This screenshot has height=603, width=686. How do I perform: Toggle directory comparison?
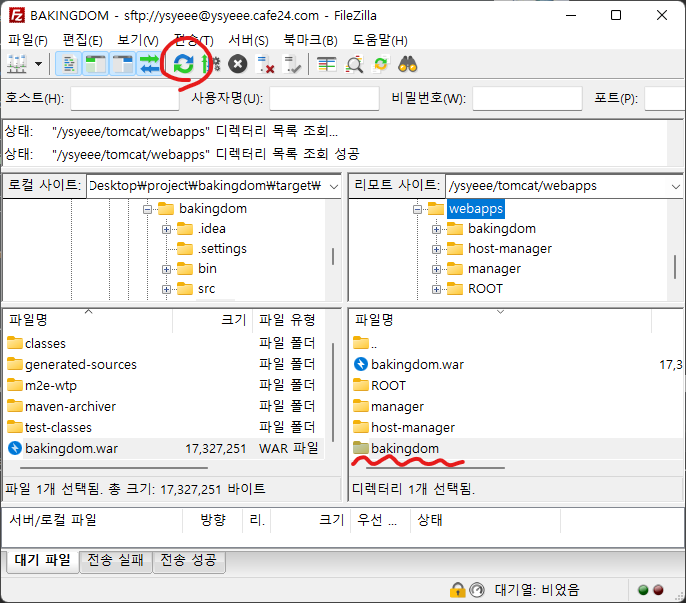(x=354, y=64)
